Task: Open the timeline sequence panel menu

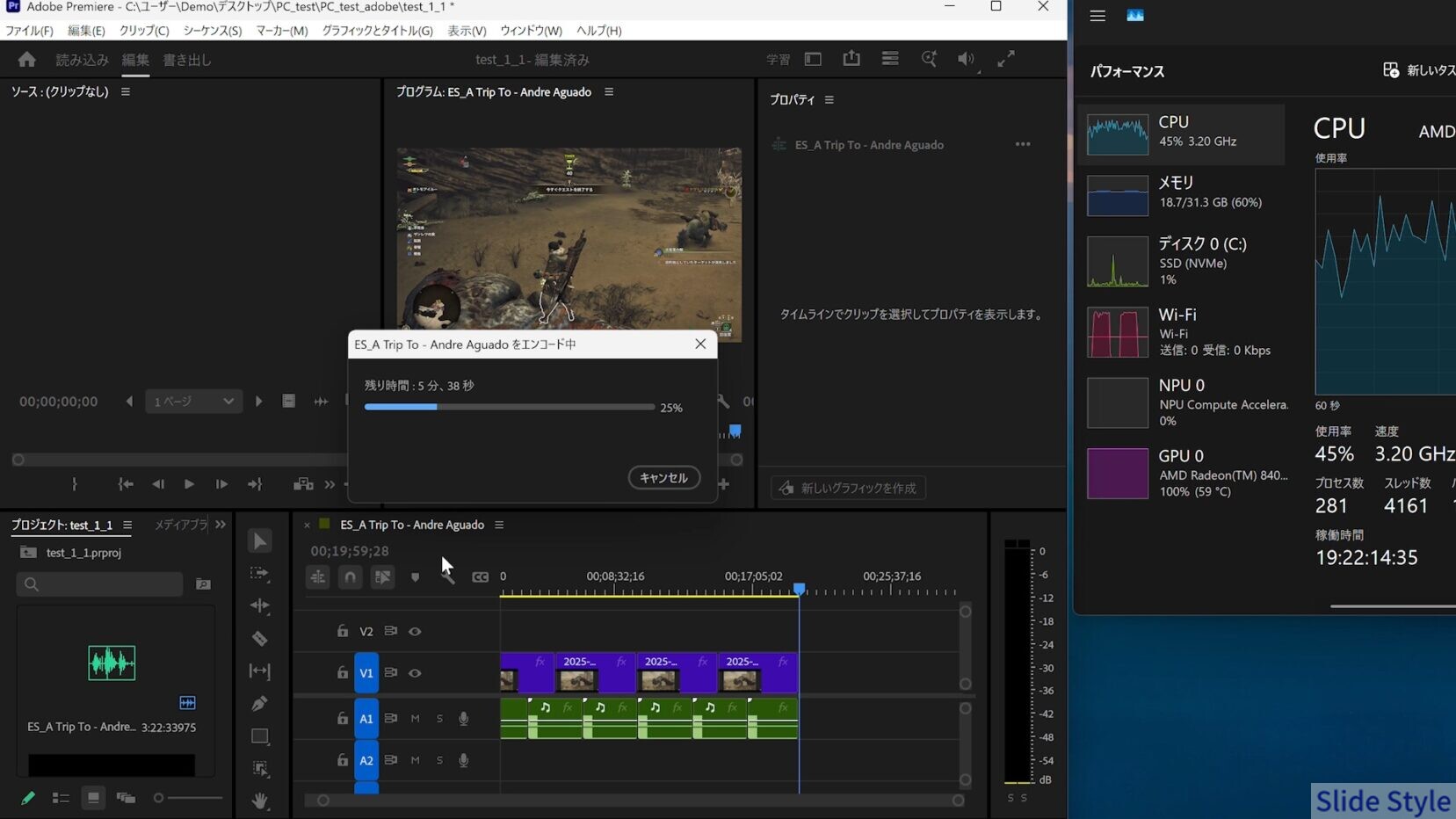Action: pyautogui.click(x=499, y=525)
